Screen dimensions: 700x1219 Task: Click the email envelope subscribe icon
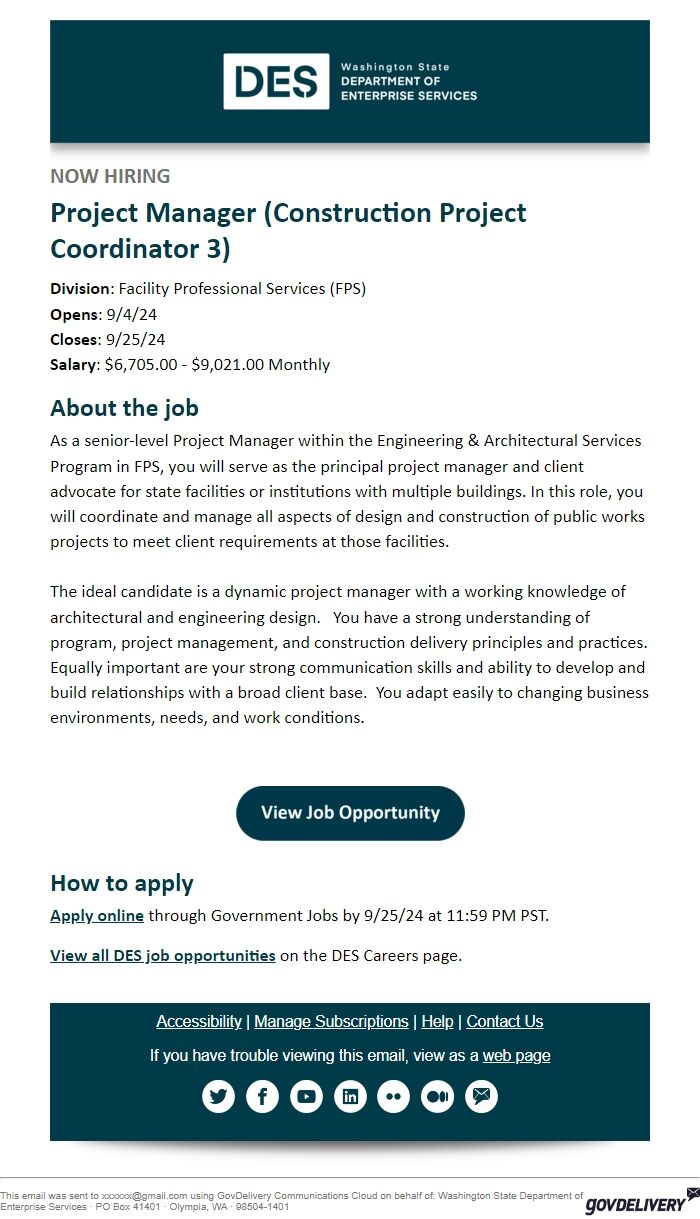click(x=481, y=1096)
